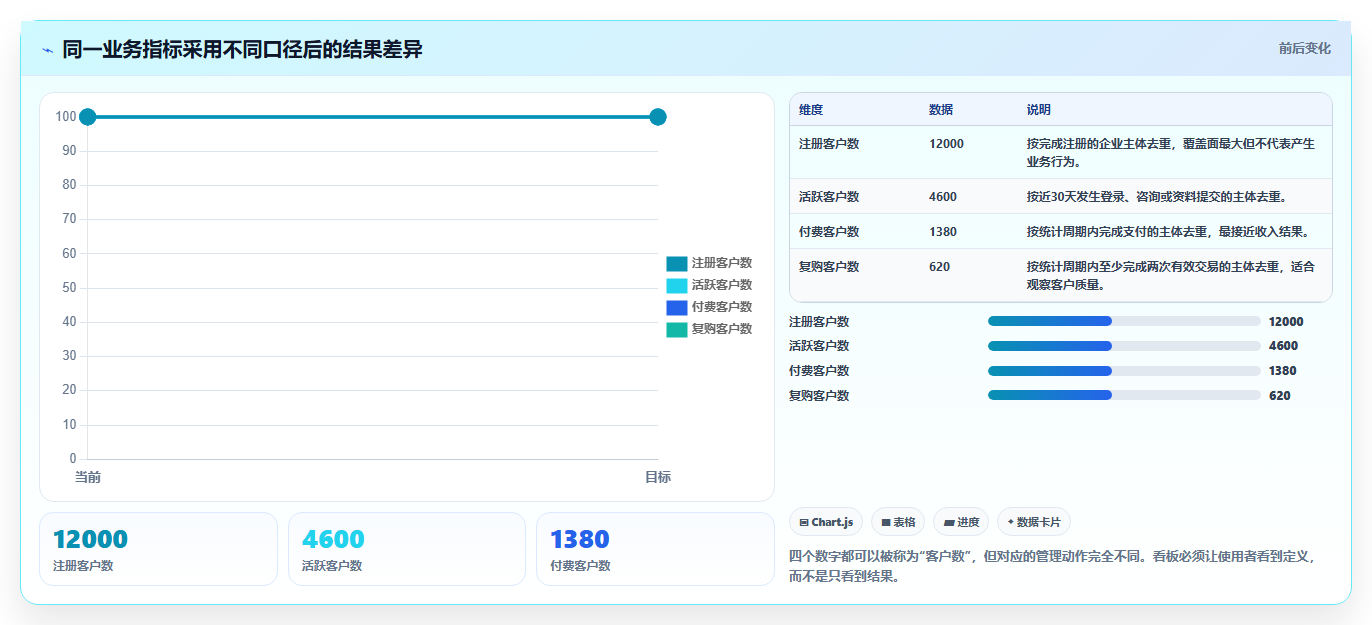The image size is (1372, 625).
Task: Click the 100 y-axis label
Action: coord(66,117)
